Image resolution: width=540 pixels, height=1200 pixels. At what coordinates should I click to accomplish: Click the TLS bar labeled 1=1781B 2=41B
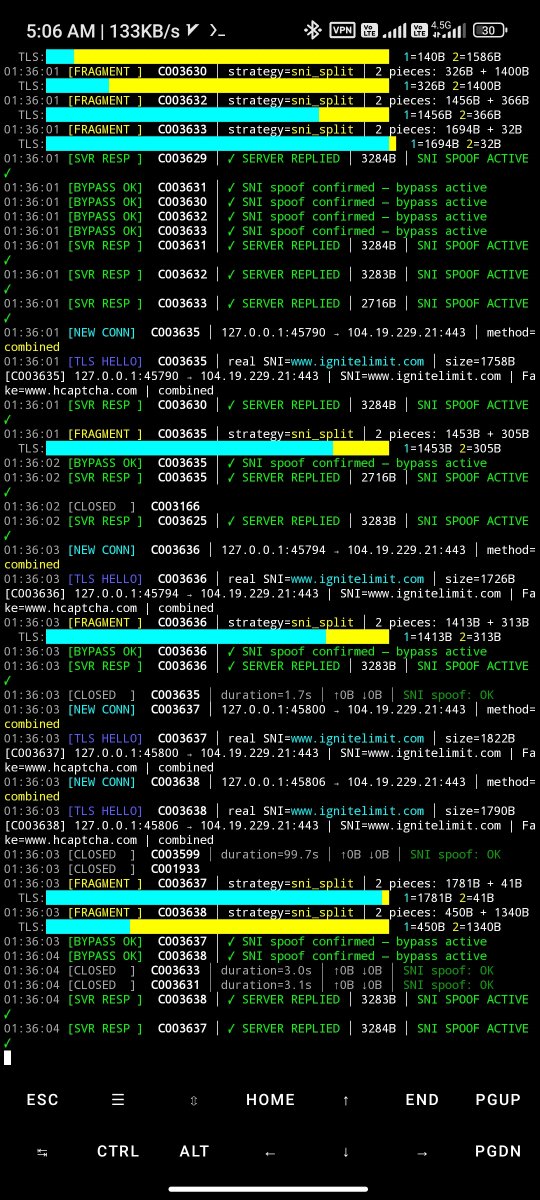(x=218, y=898)
